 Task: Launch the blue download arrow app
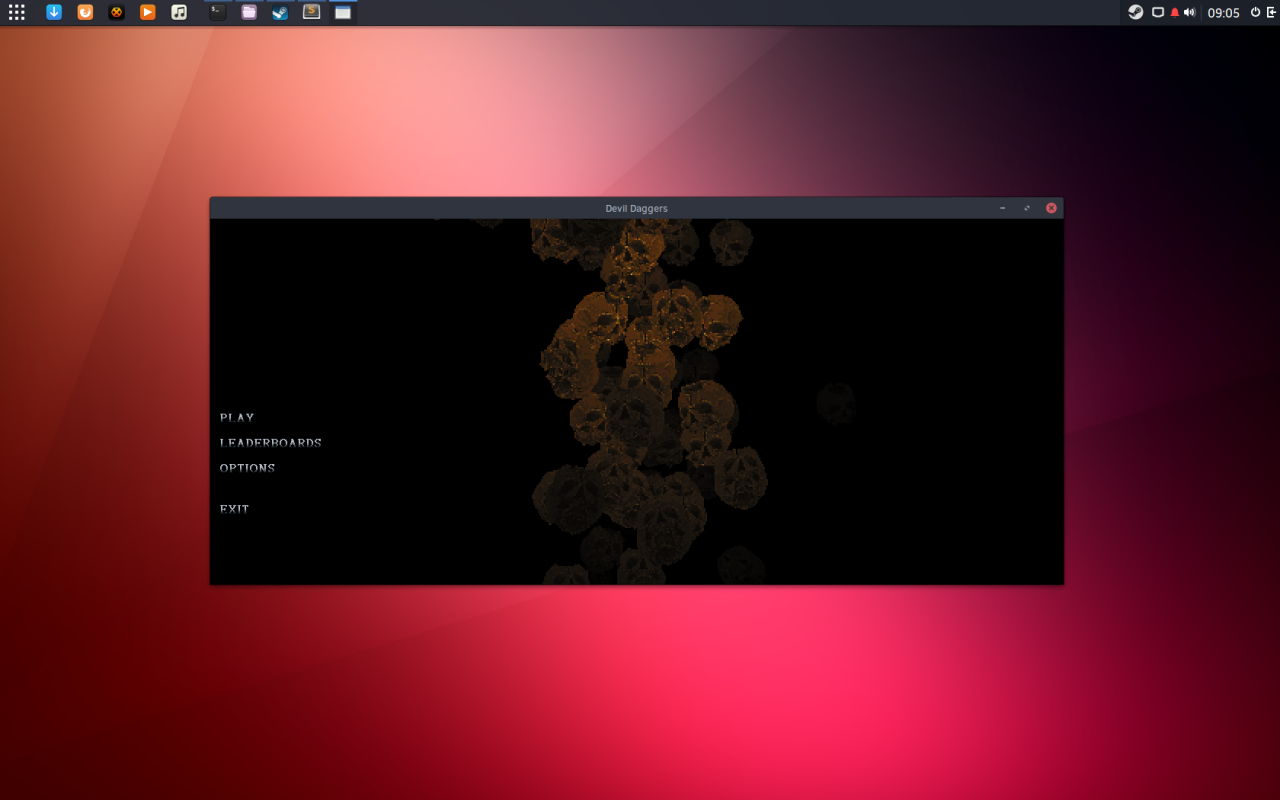click(54, 12)
